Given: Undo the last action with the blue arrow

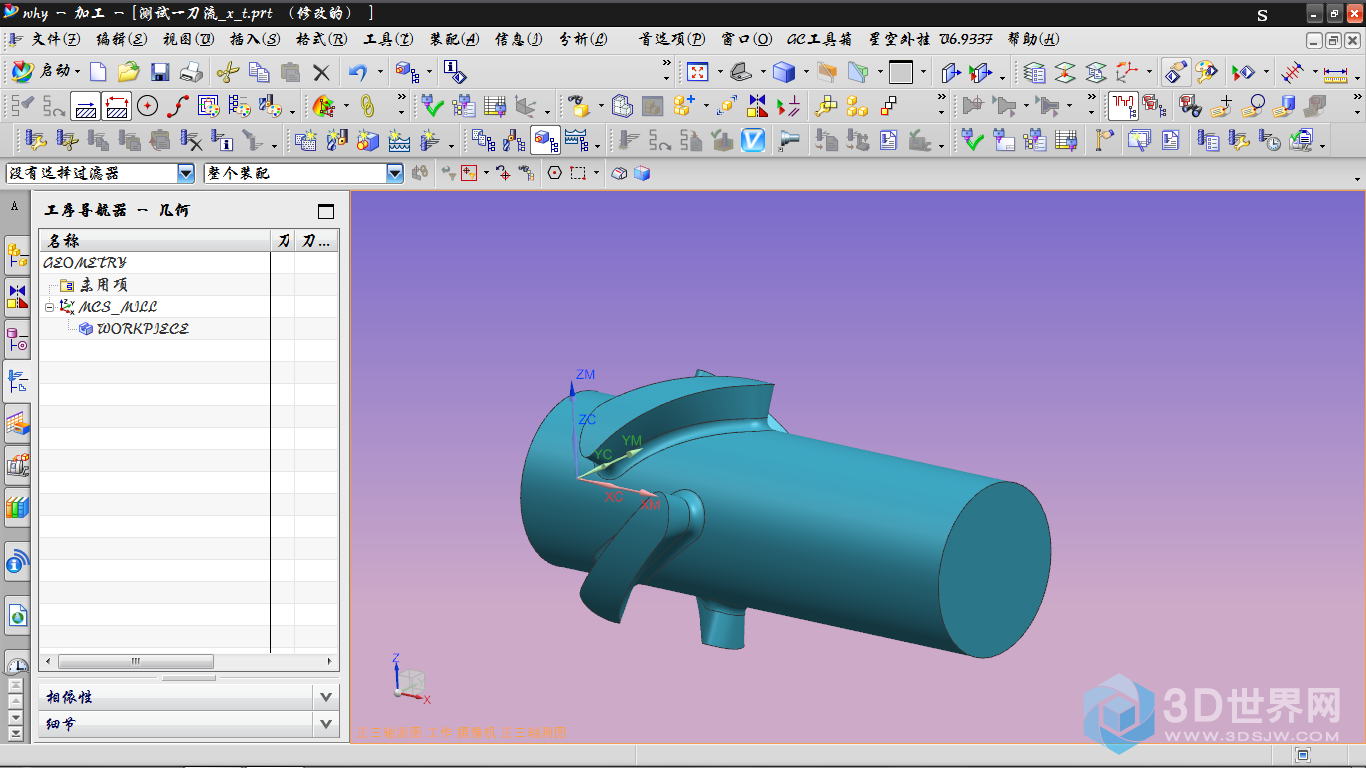Looking at the screenshot, I should tap(358, 72).
